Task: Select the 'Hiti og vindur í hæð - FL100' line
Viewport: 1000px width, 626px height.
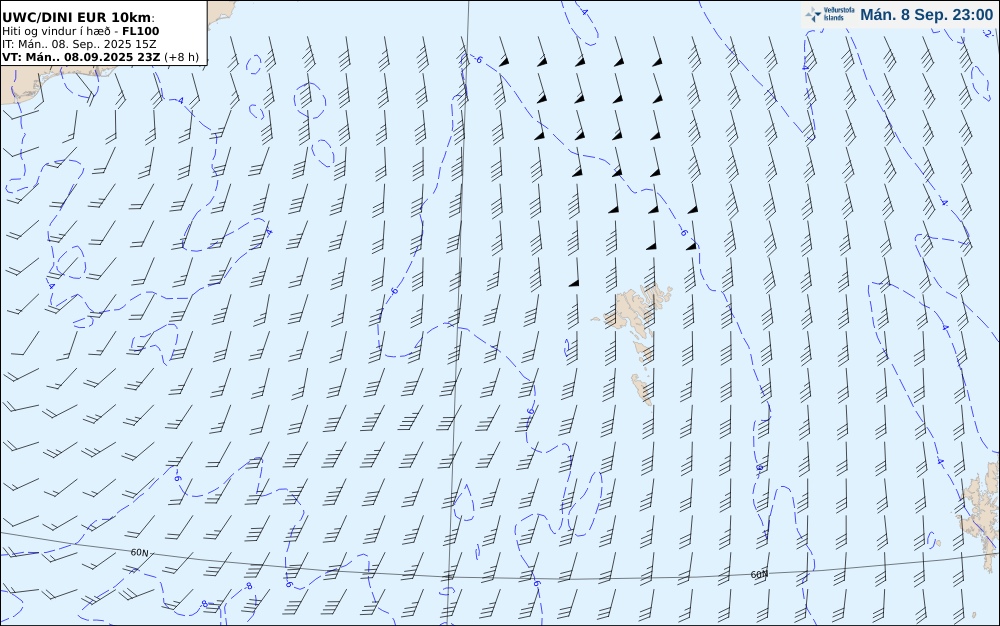Action: pos(80,31)
